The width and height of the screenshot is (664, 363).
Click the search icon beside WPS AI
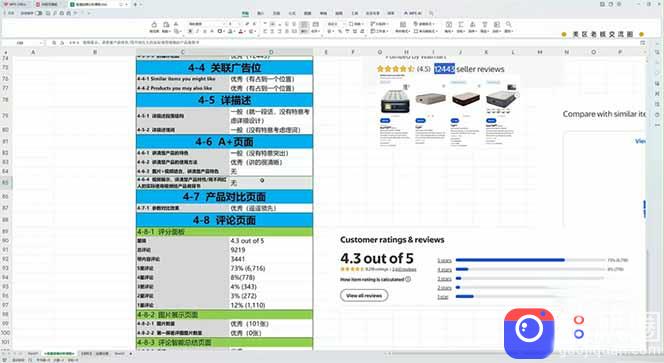coord(432,14)
